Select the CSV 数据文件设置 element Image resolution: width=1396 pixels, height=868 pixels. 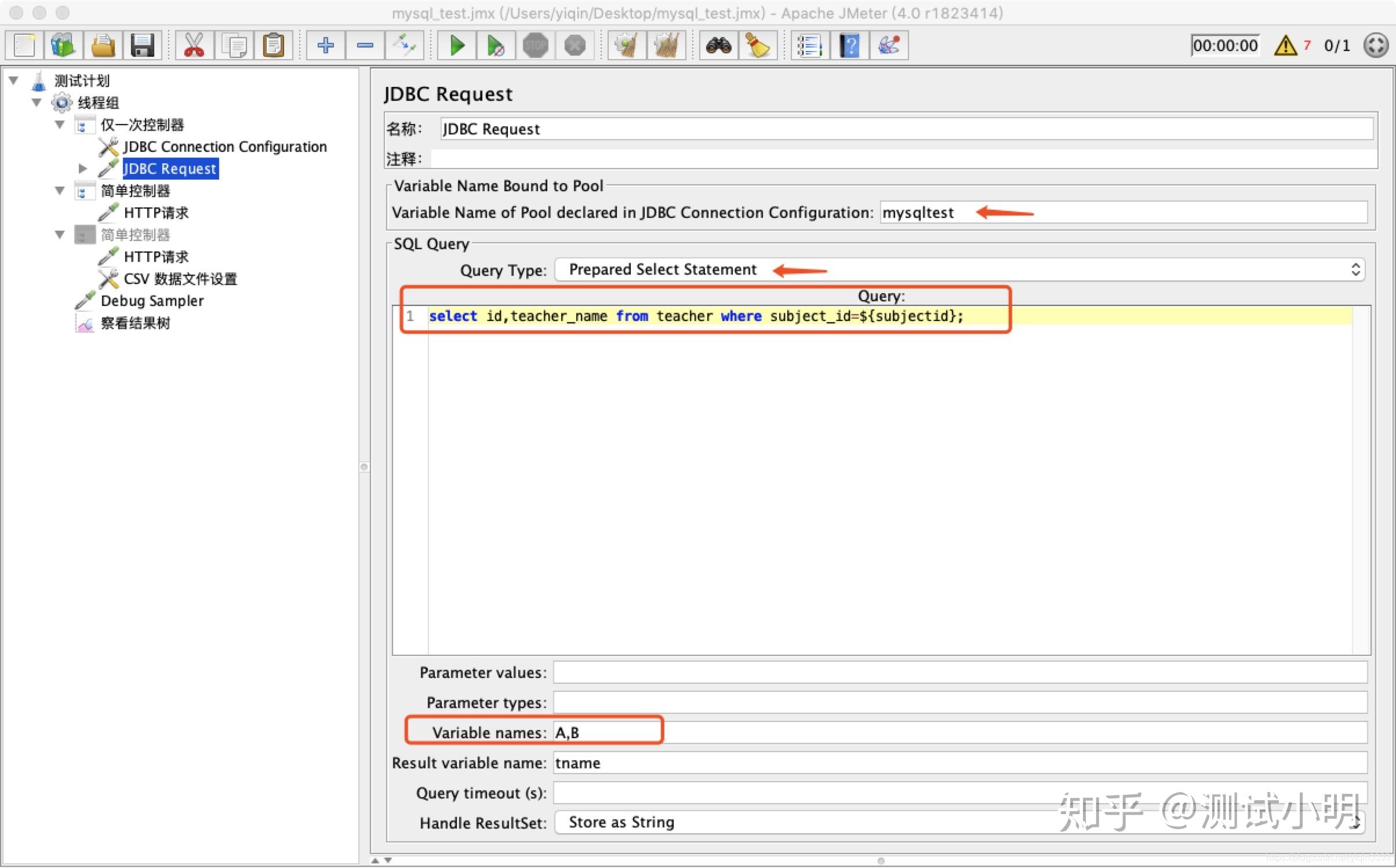click(x=180, y=279)
